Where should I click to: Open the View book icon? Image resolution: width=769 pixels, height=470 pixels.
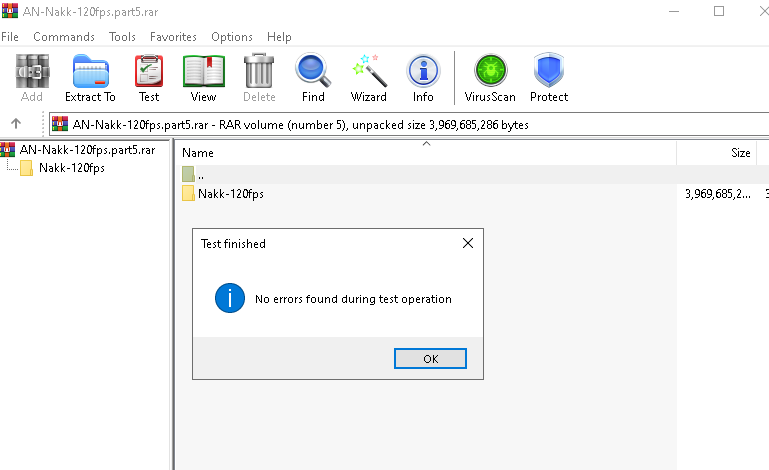point(204,78)
